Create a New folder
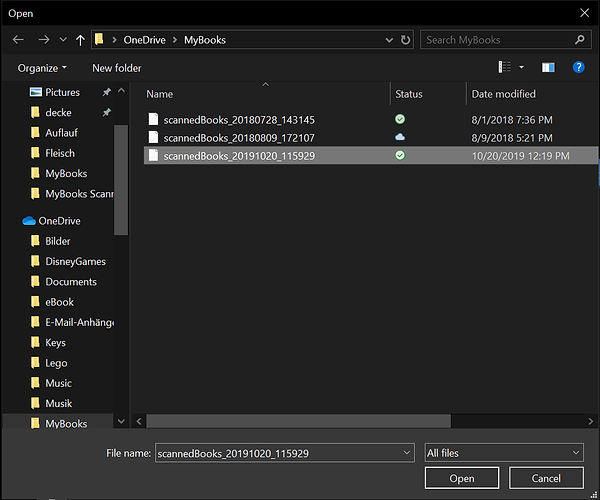This screenshot has width=600, height=500. point(117,68)
